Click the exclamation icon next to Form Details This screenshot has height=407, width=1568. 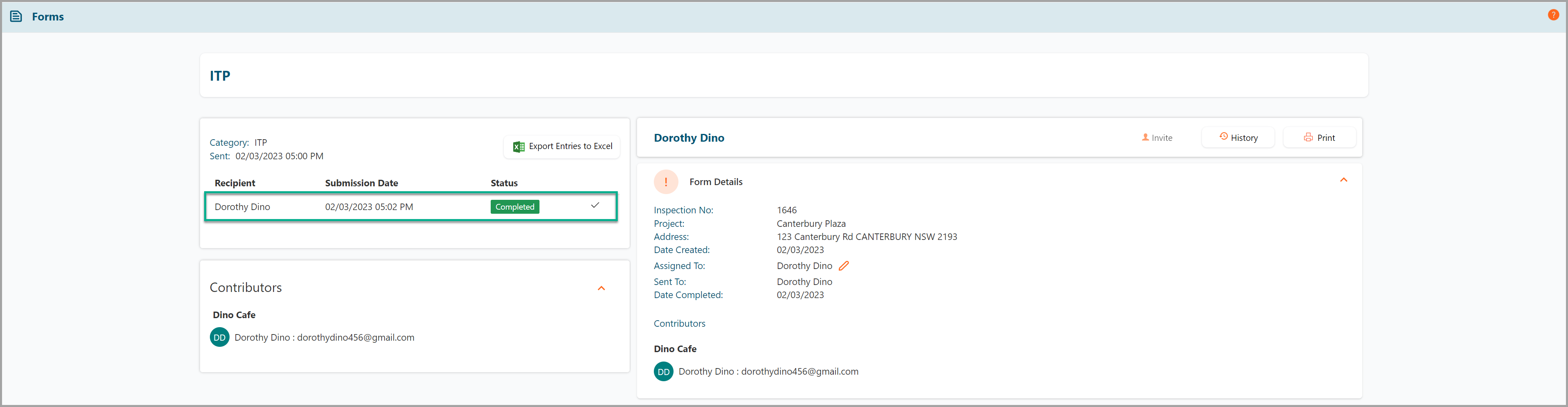coord(666,182)
